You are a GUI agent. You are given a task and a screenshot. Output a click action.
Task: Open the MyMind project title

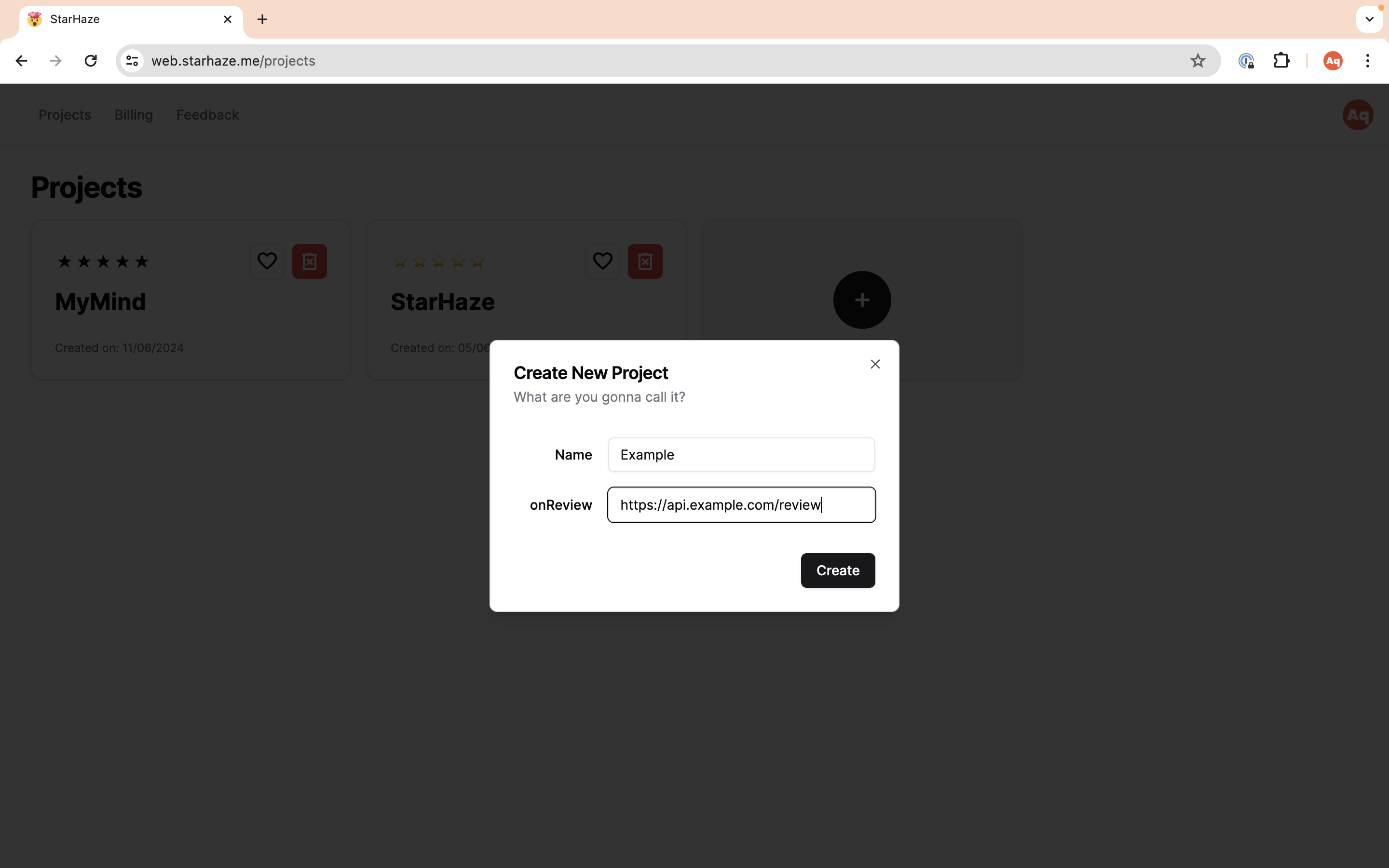(x=100, y=302)
